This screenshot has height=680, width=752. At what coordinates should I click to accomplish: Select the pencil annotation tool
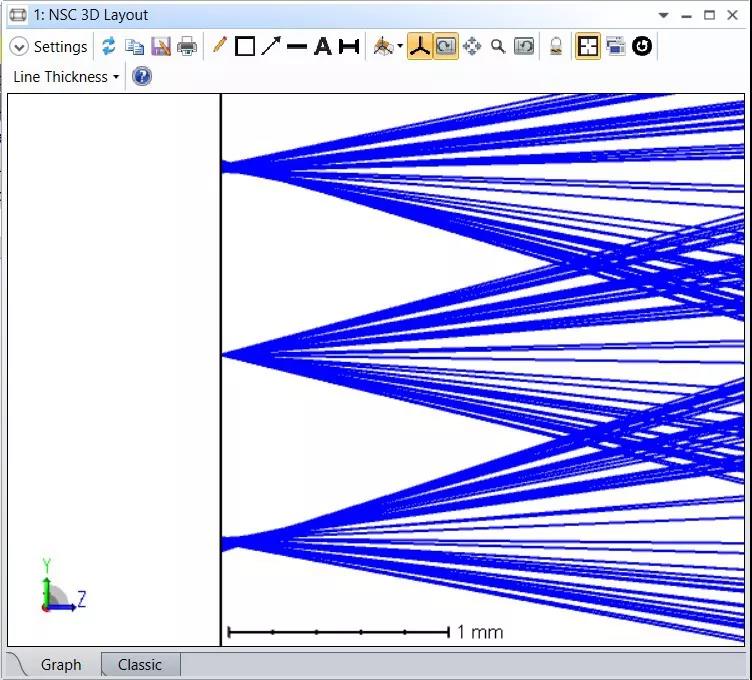tap(219, 47)
